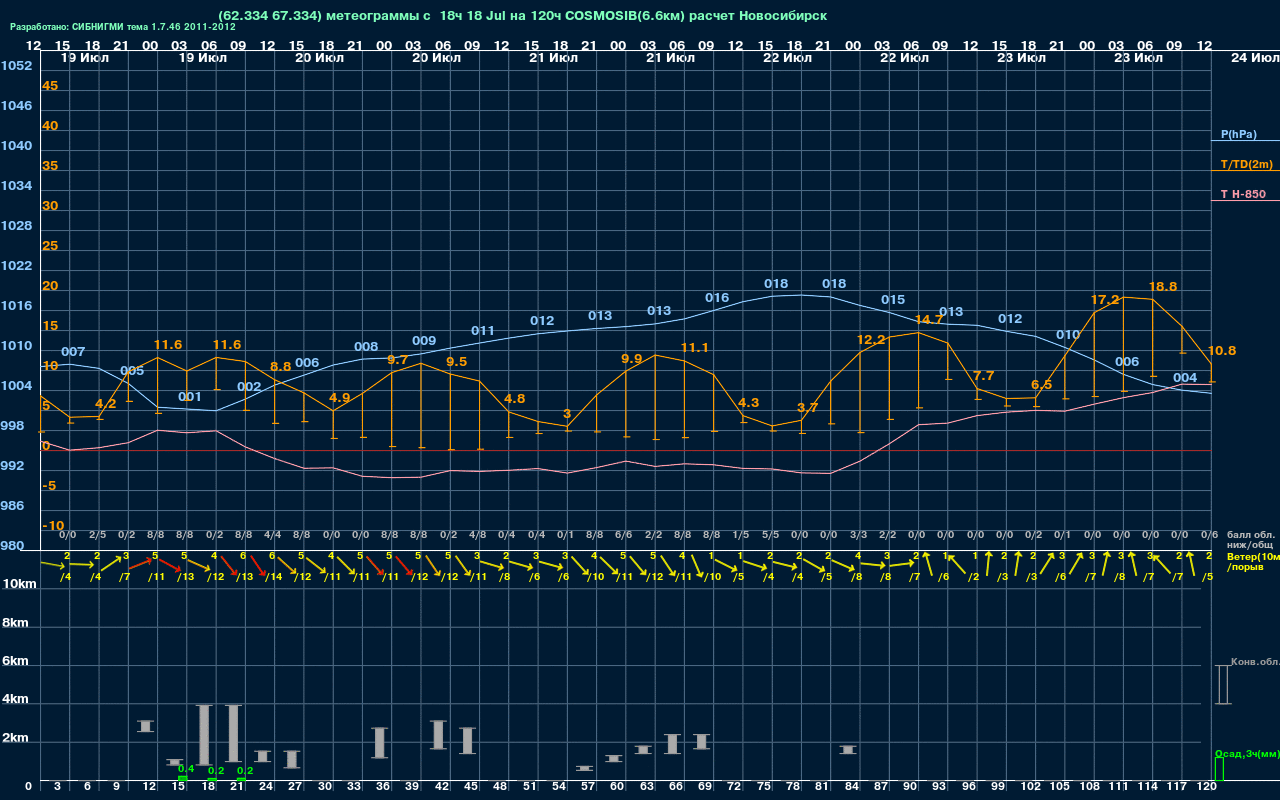
Task: Click the 001 pressure curve label
Action: point(190,397)
